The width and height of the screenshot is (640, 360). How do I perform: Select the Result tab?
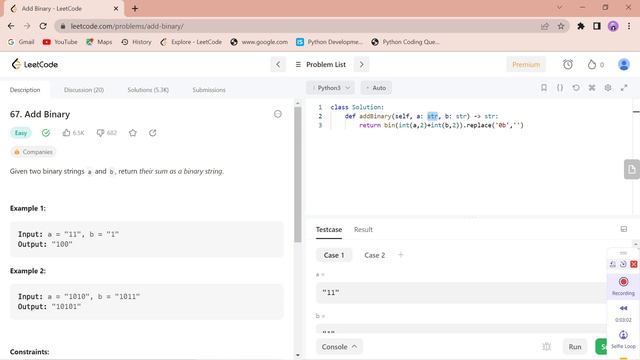[363, 229]
